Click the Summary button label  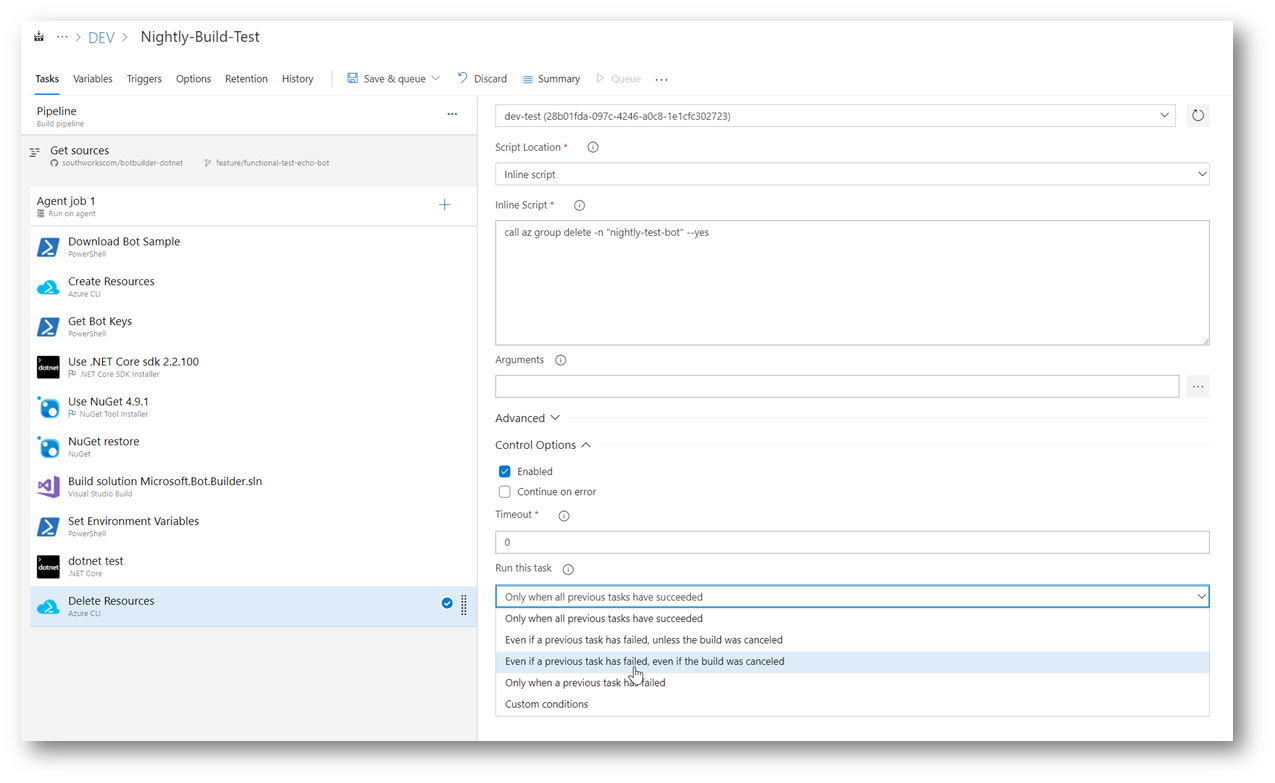559,79
